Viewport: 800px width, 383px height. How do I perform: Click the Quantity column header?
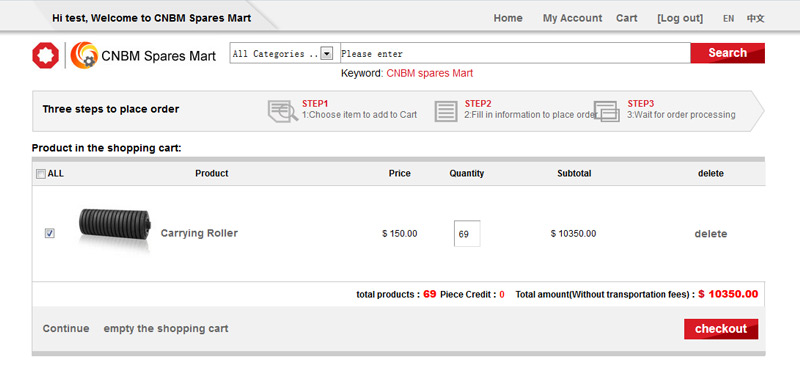point(467,173)
